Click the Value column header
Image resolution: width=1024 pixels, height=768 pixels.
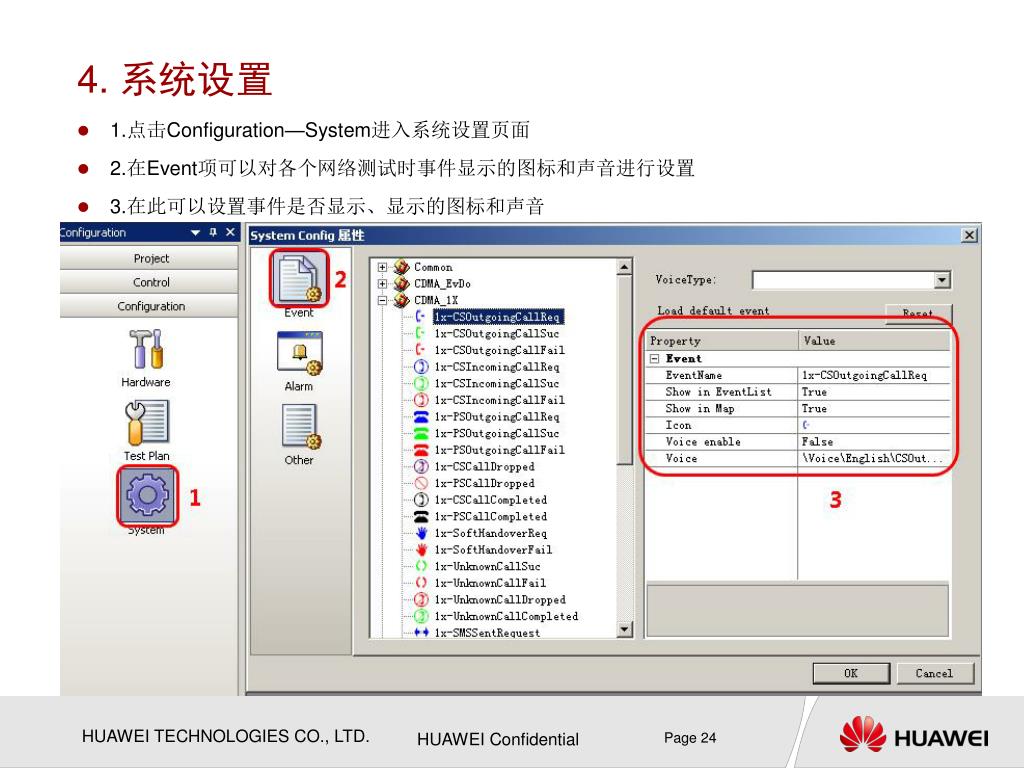click(x=874, y=341)
